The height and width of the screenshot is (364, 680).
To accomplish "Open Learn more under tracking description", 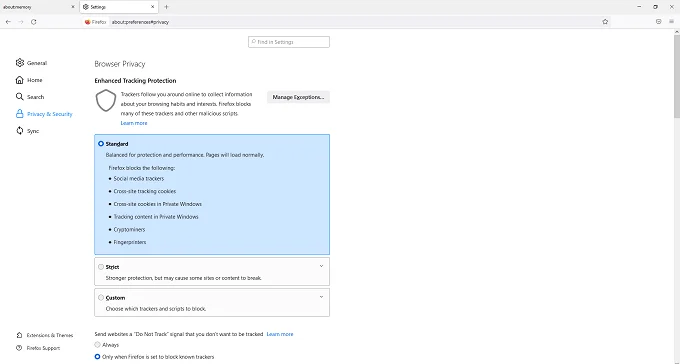I will pyautogui.click(x=134, y=123).
